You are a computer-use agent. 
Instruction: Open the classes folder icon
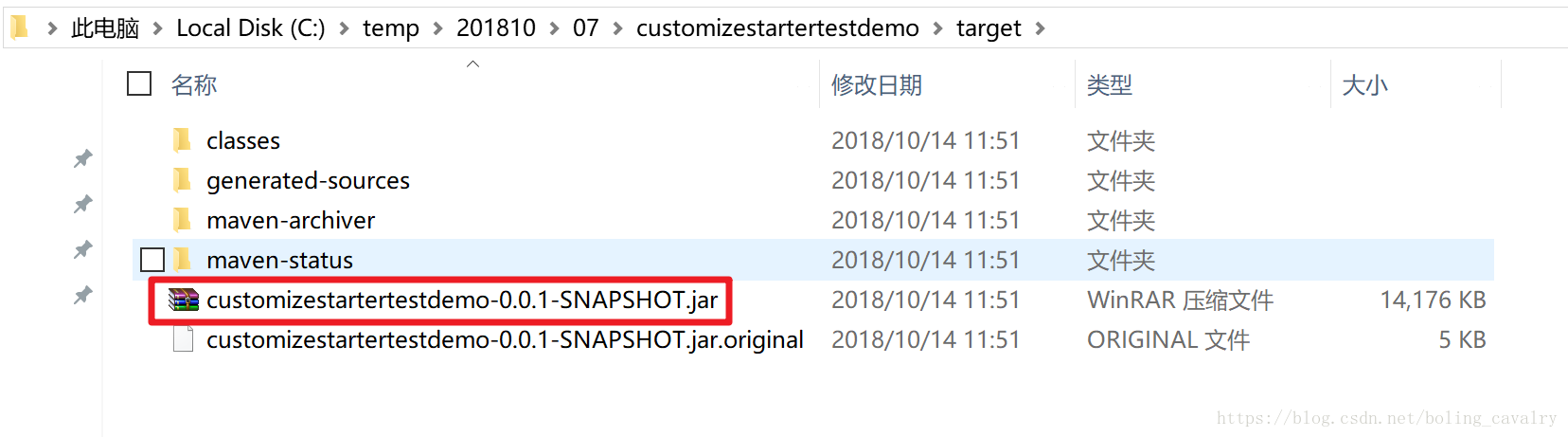183,140
